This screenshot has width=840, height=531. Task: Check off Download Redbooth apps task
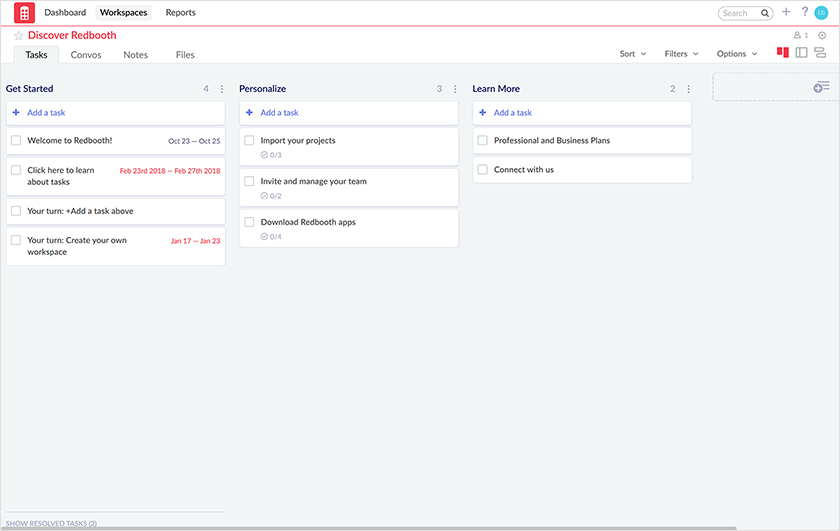(249, 222)
